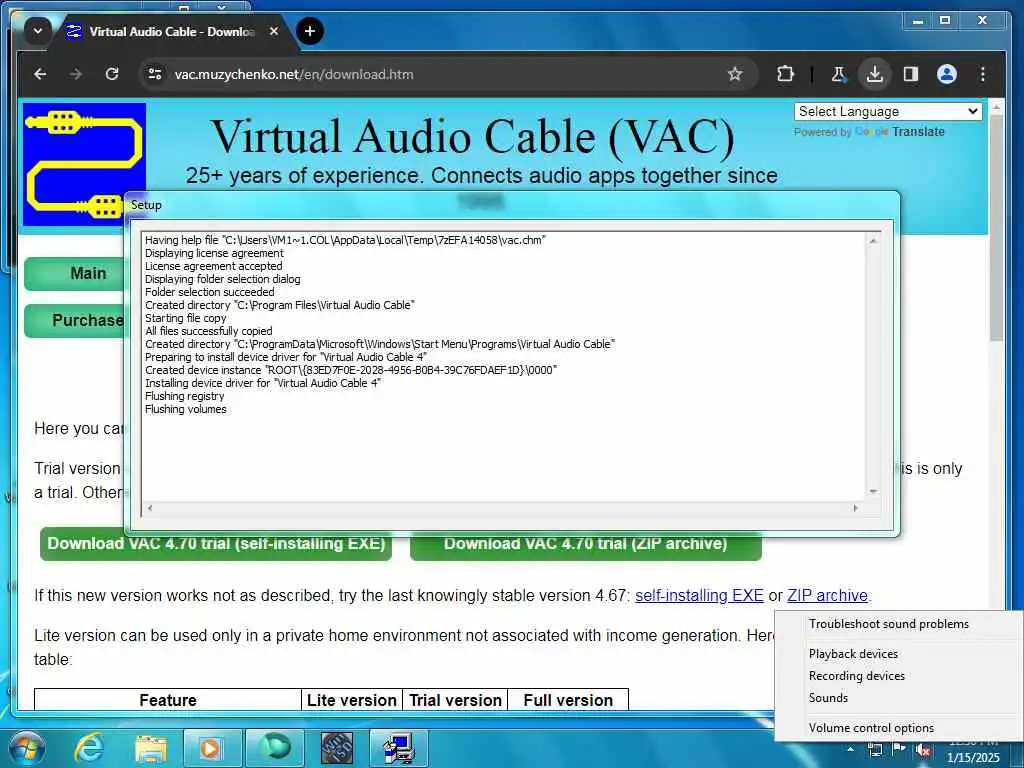The height and width of the screenshot is (768, 1024).
Task: Click the web page vertical scrollbar thumb
Action: pos(995,229)
